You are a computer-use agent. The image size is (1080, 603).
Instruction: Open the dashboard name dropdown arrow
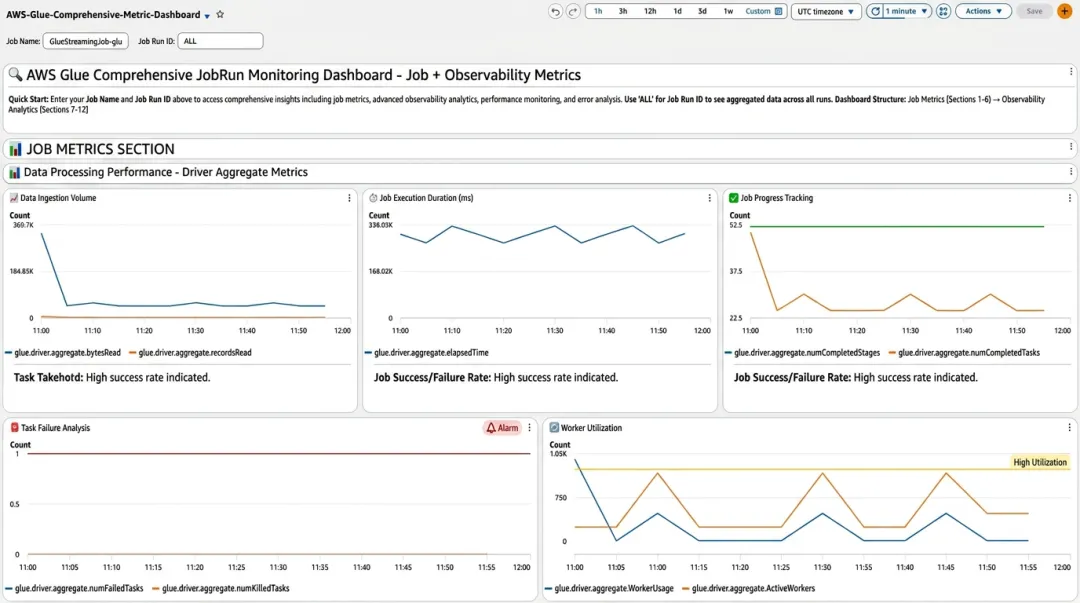point(207,16)
